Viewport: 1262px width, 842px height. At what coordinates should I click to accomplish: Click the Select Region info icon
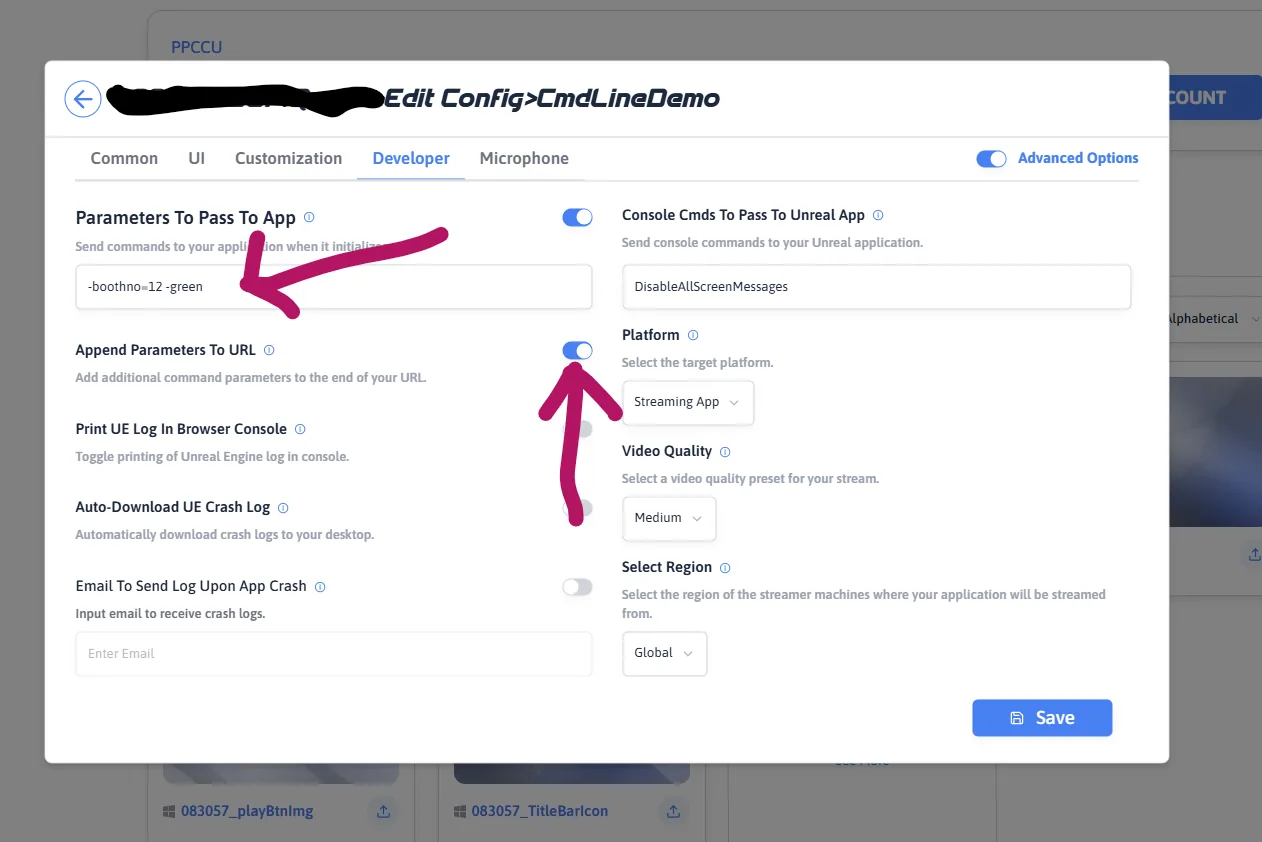(725, 568)
